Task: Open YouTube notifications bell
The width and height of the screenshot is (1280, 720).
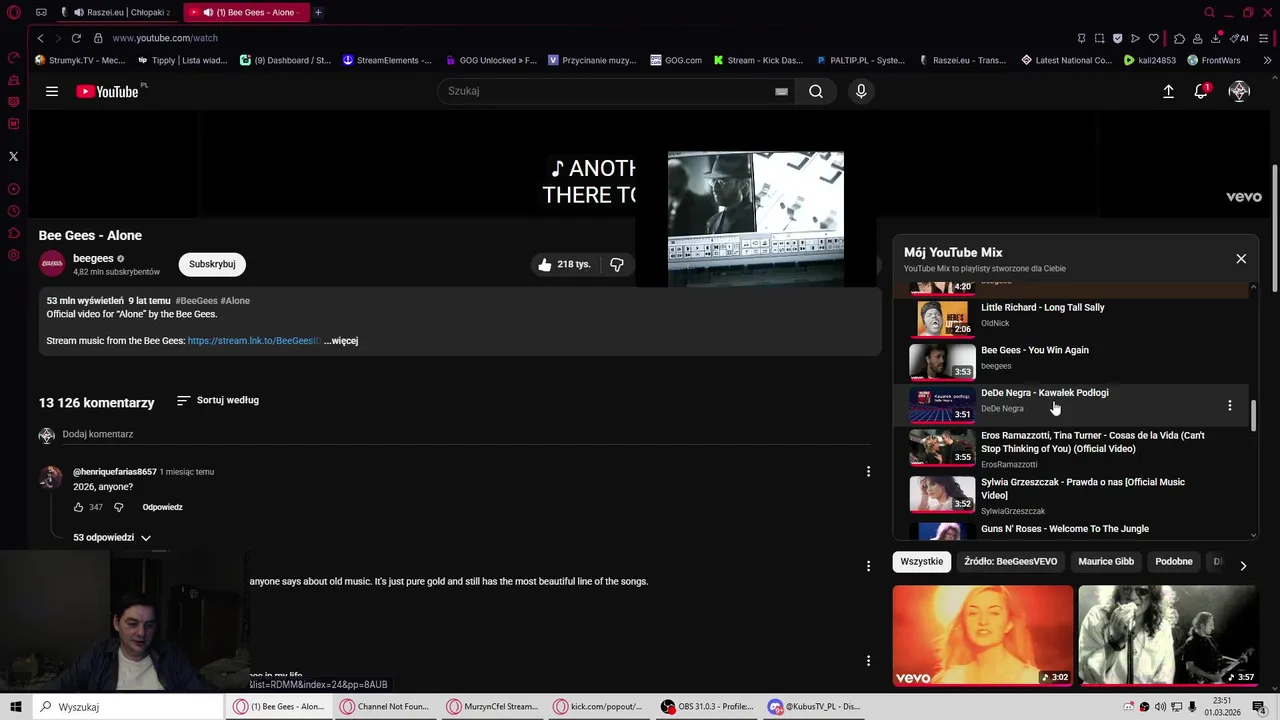Action: click(1202, 91)
